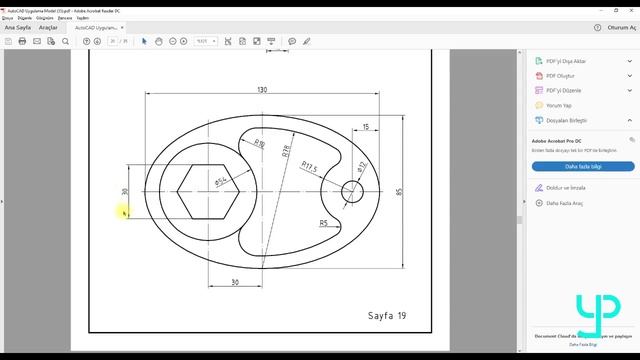640x360 pixels.
Task: Open the Dosya menu
Action: tap(7, 18)
